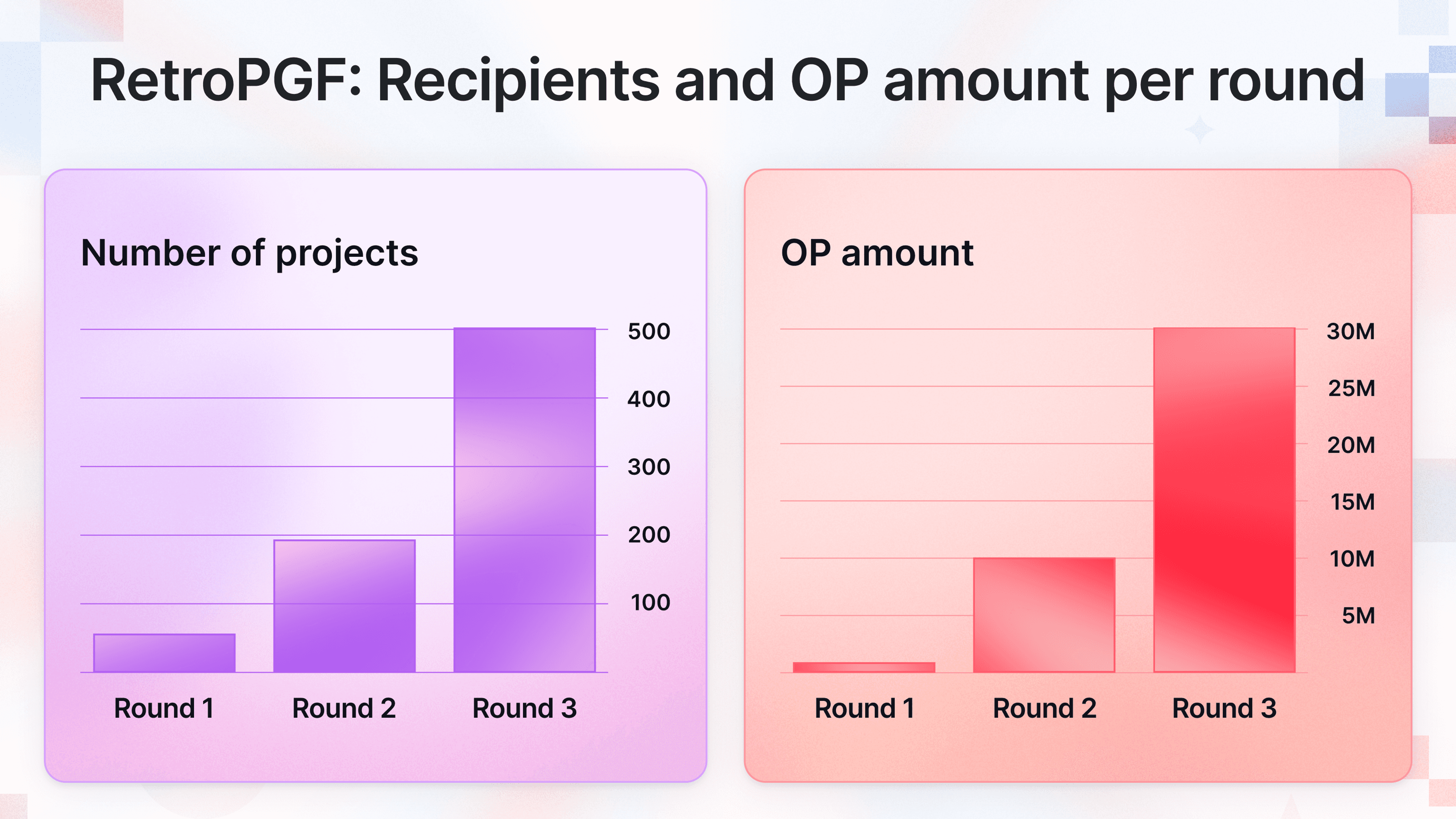The height and width of the screenshot is (819, 1456).
Task: Click 'Round 2' label under red chart
Action: pos(1045,708)
